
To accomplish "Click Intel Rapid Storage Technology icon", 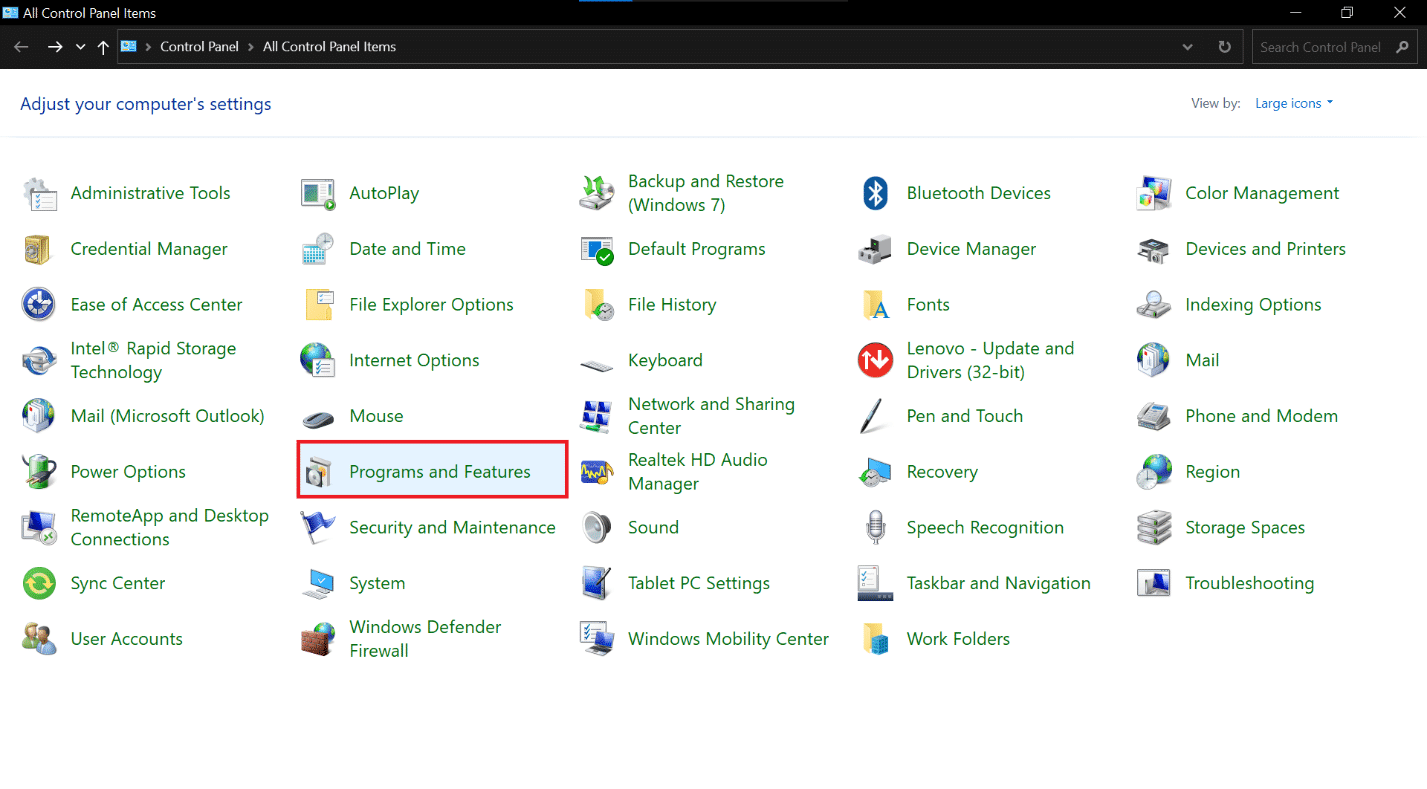I will (39, 361).
